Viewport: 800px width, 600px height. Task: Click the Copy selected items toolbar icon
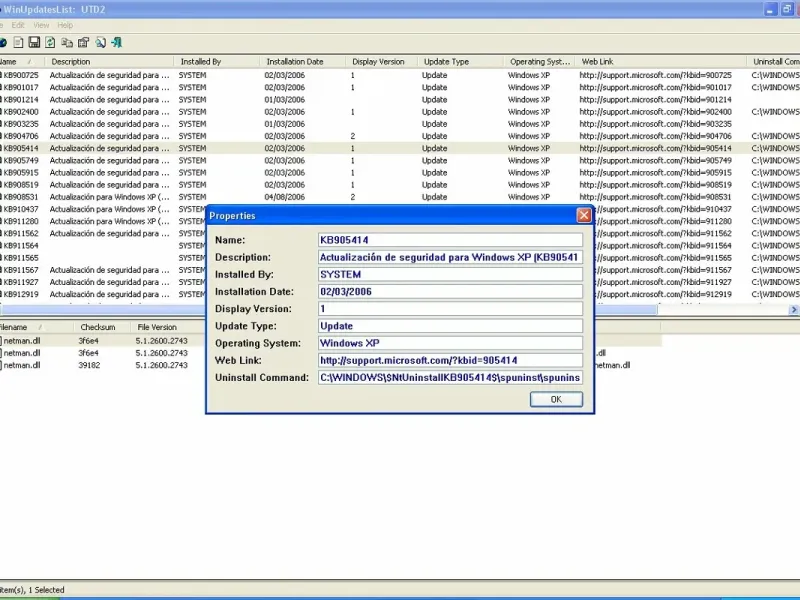67,43
